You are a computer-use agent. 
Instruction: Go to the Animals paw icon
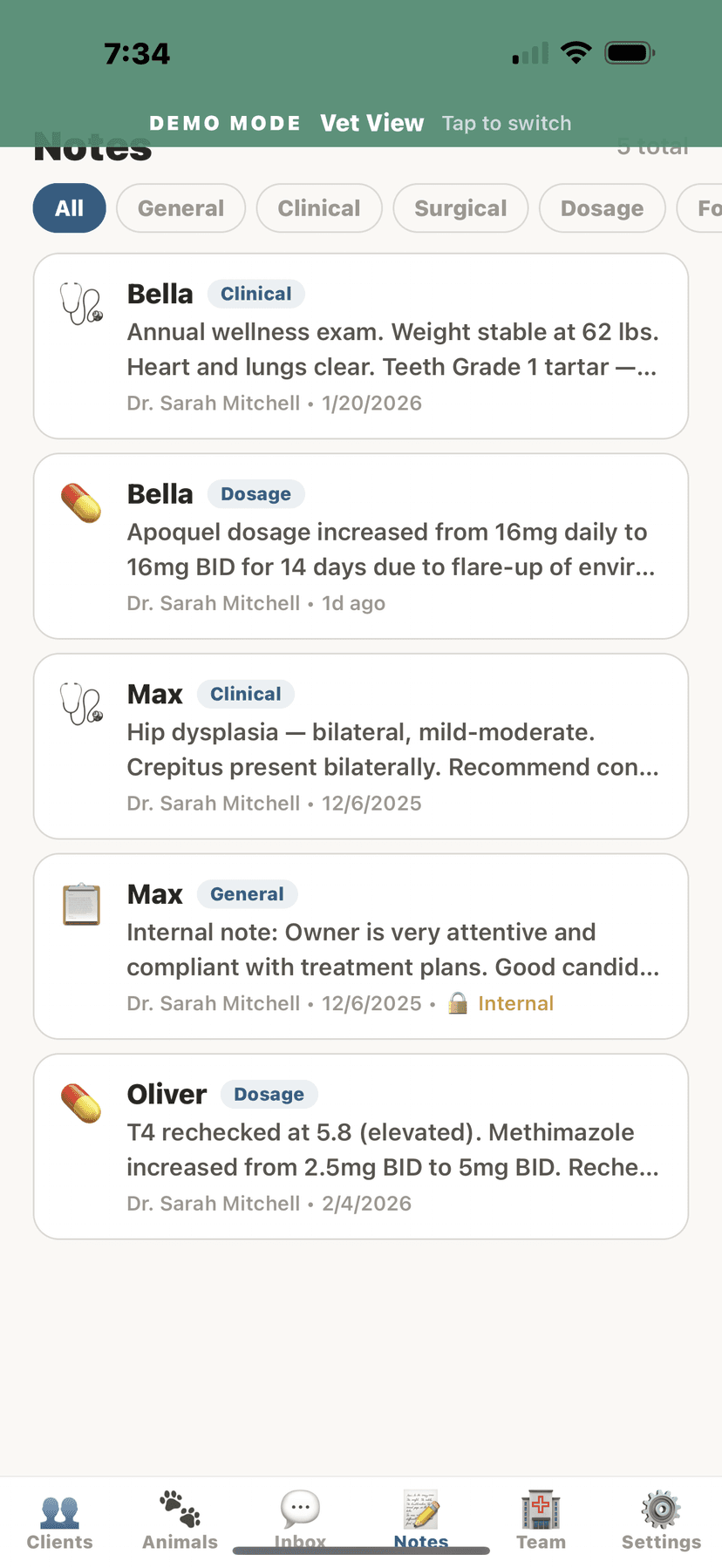click(x=180, y=1510)
